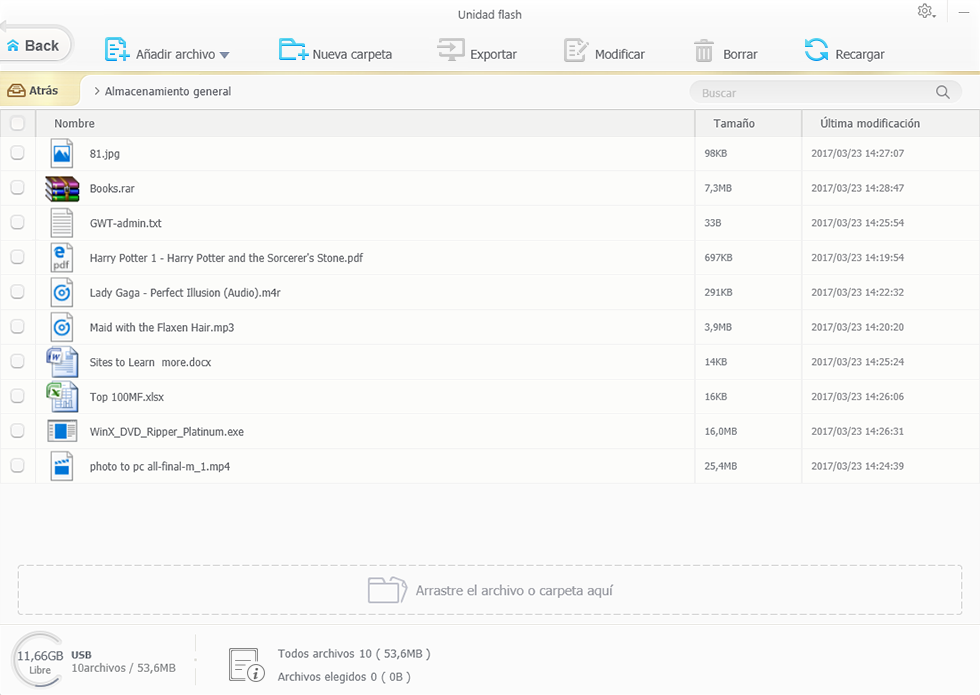Check the box for Sites to Learn more.docx
The height and width of the screenshot is (695, 980).
pyautogui.click(x=18, y=361)
